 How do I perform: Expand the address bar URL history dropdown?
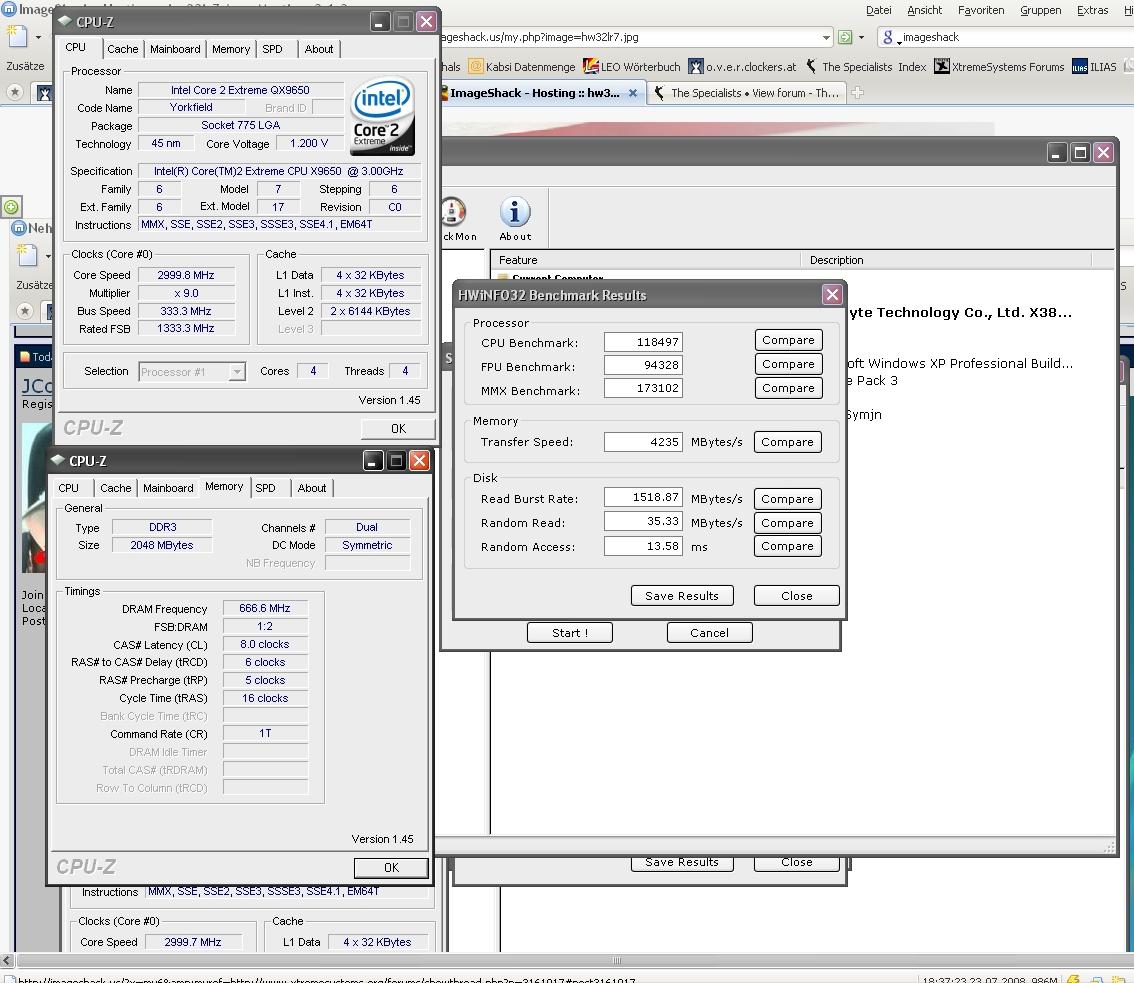pos(826,37)
